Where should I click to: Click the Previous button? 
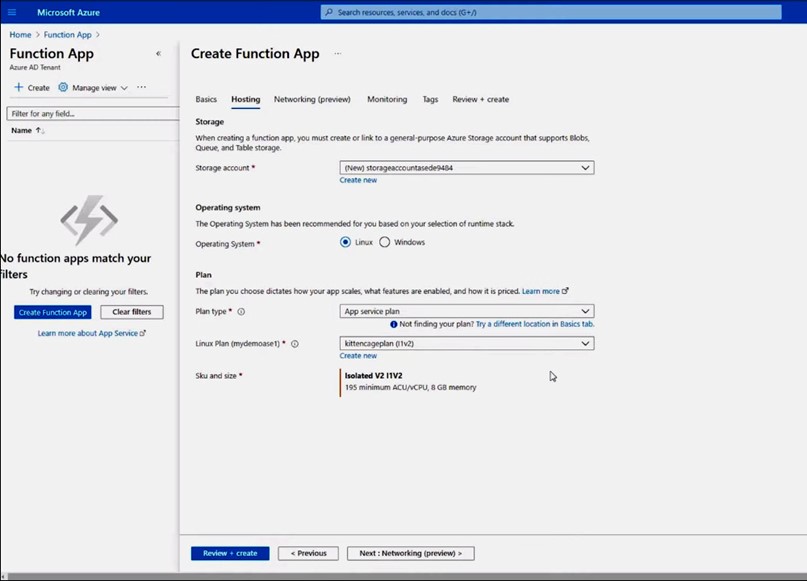[308, 553]
